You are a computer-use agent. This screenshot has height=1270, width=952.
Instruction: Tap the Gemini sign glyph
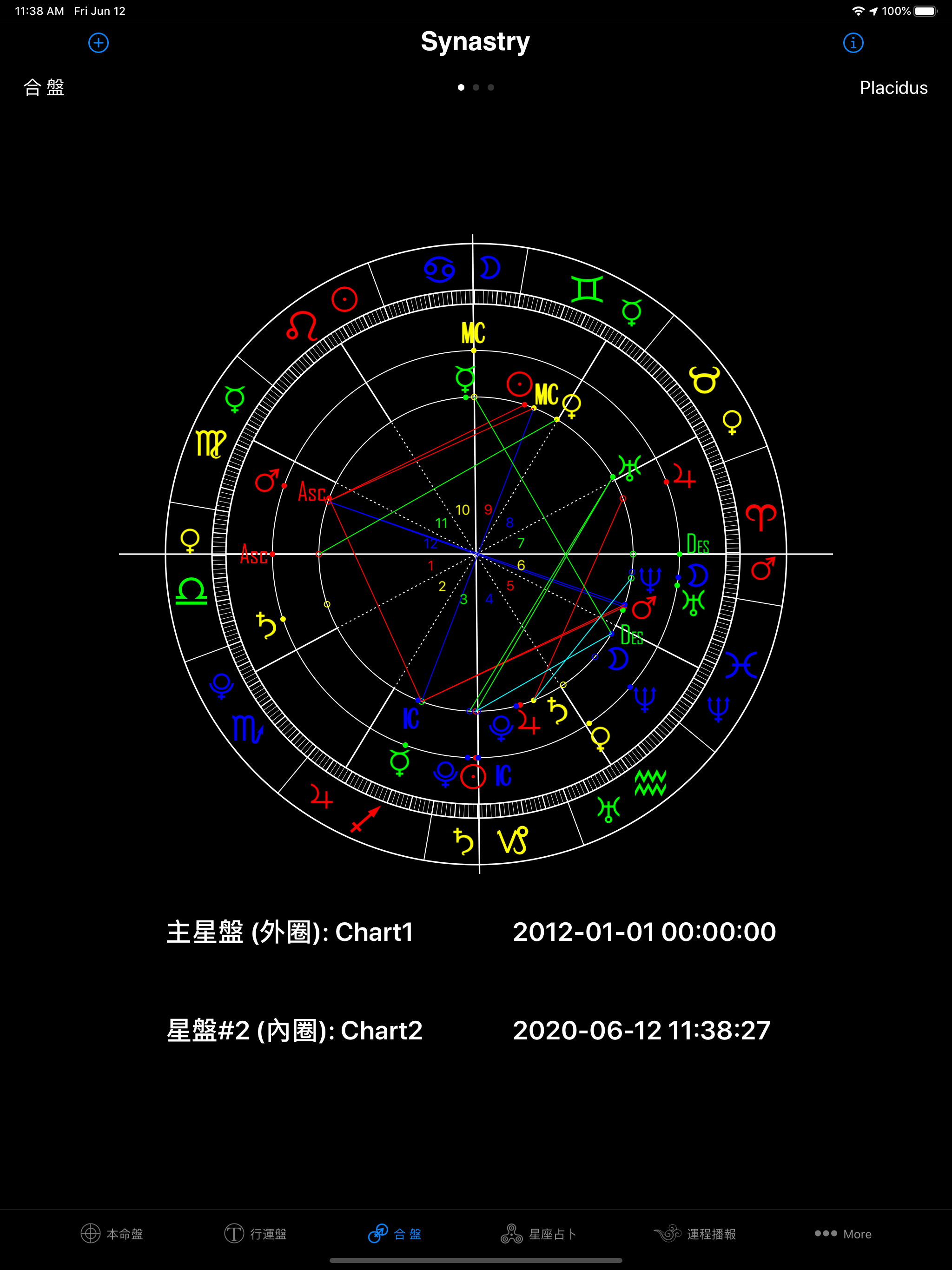click(588, 289)
